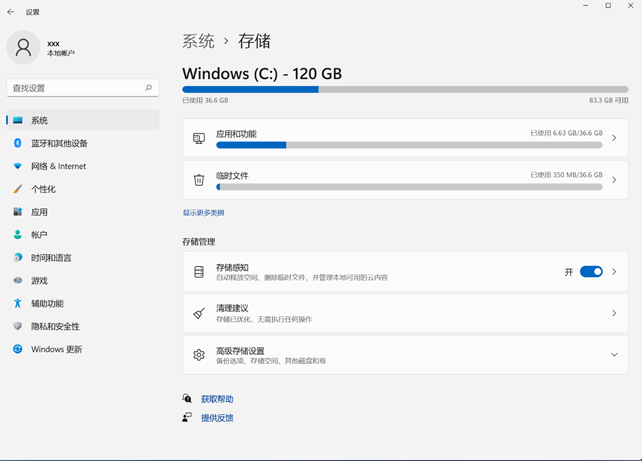Click the Bluetooth icon for 蓝牙和其他设备
642x461 pixels.
click(x=18, y=143)
